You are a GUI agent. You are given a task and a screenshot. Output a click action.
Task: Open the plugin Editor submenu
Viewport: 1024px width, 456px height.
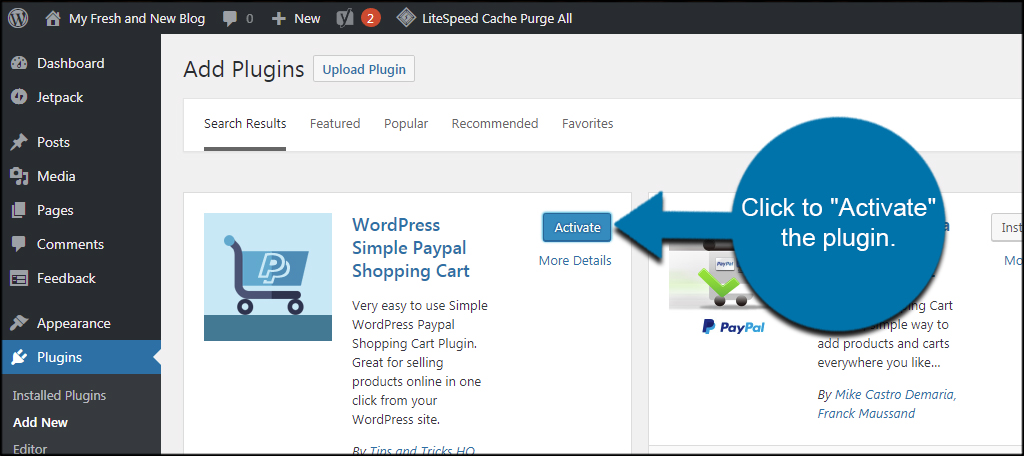(x=30, y=449)
